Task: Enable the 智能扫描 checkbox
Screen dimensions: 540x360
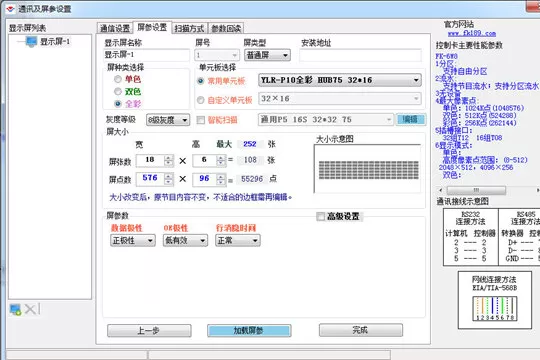Action: [x=200, y=120]
